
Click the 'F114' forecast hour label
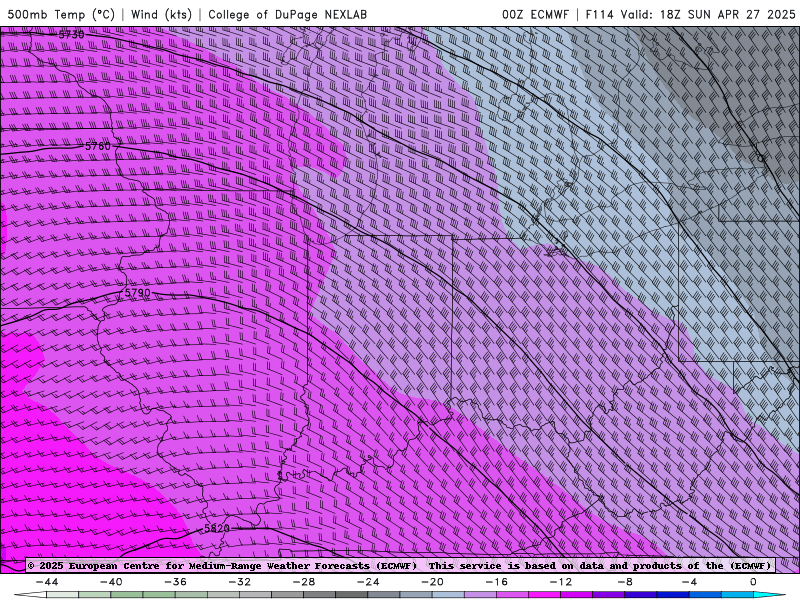pyautogui.click(x=599, y=14)
